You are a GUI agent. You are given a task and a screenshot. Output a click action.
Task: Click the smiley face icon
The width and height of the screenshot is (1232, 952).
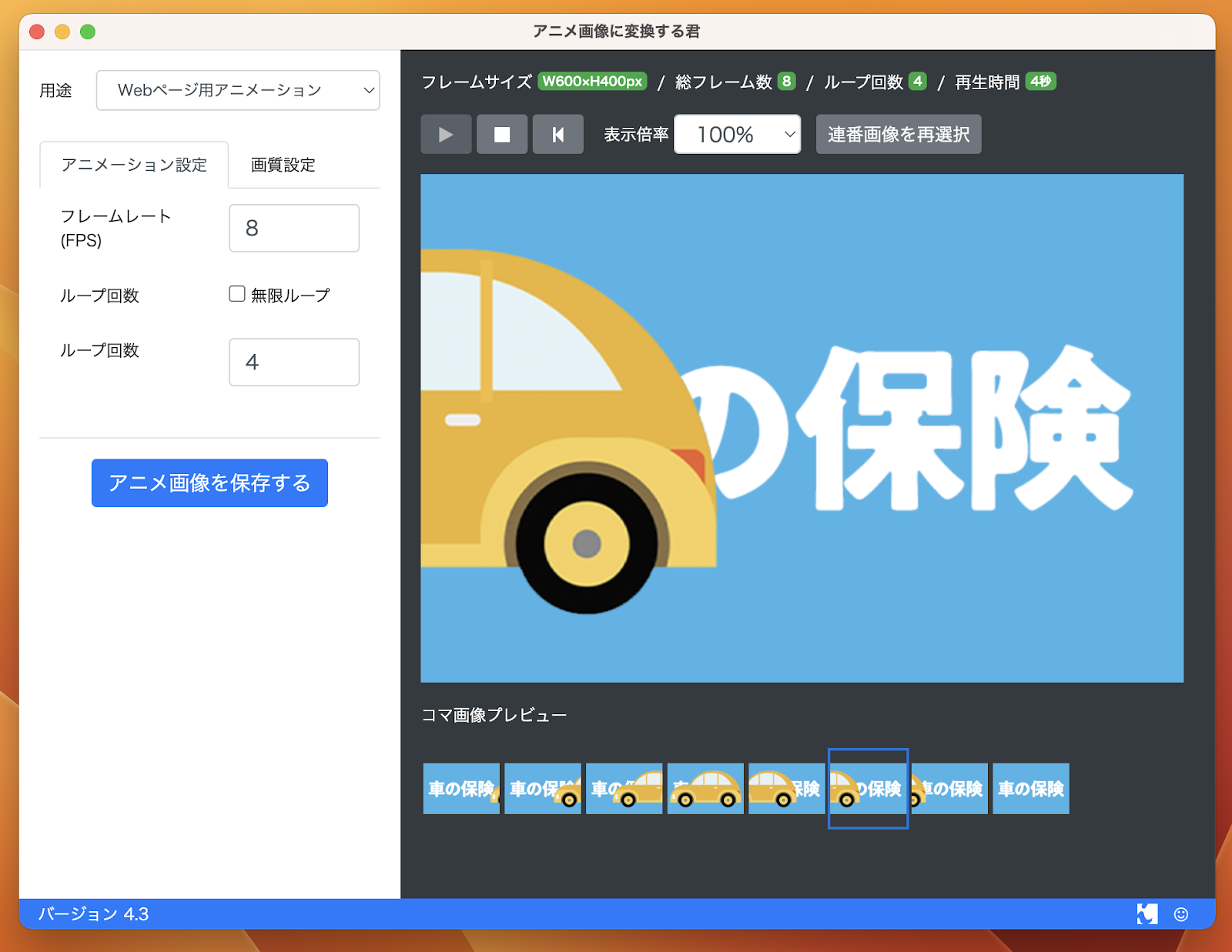pos(1180,914)
